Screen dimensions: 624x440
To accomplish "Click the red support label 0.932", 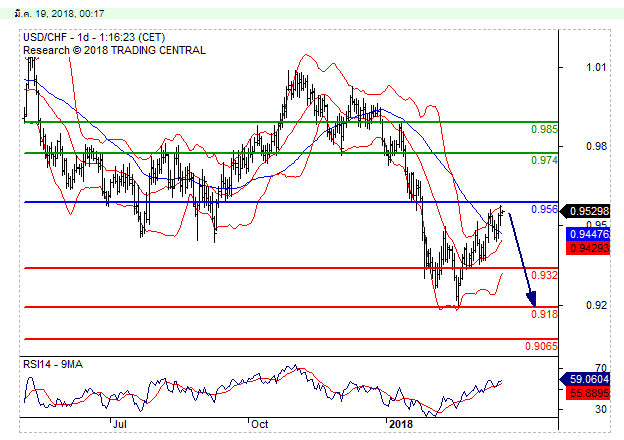I will coord(544,275).
